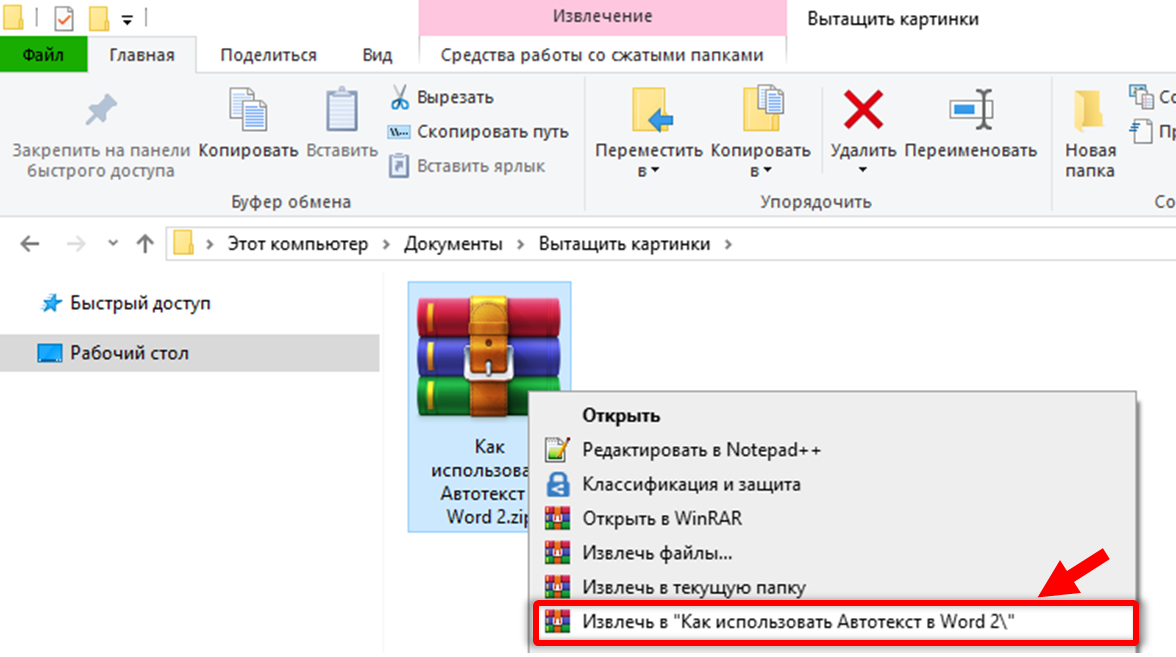Click the Вырезать button label

click(455, 98)
